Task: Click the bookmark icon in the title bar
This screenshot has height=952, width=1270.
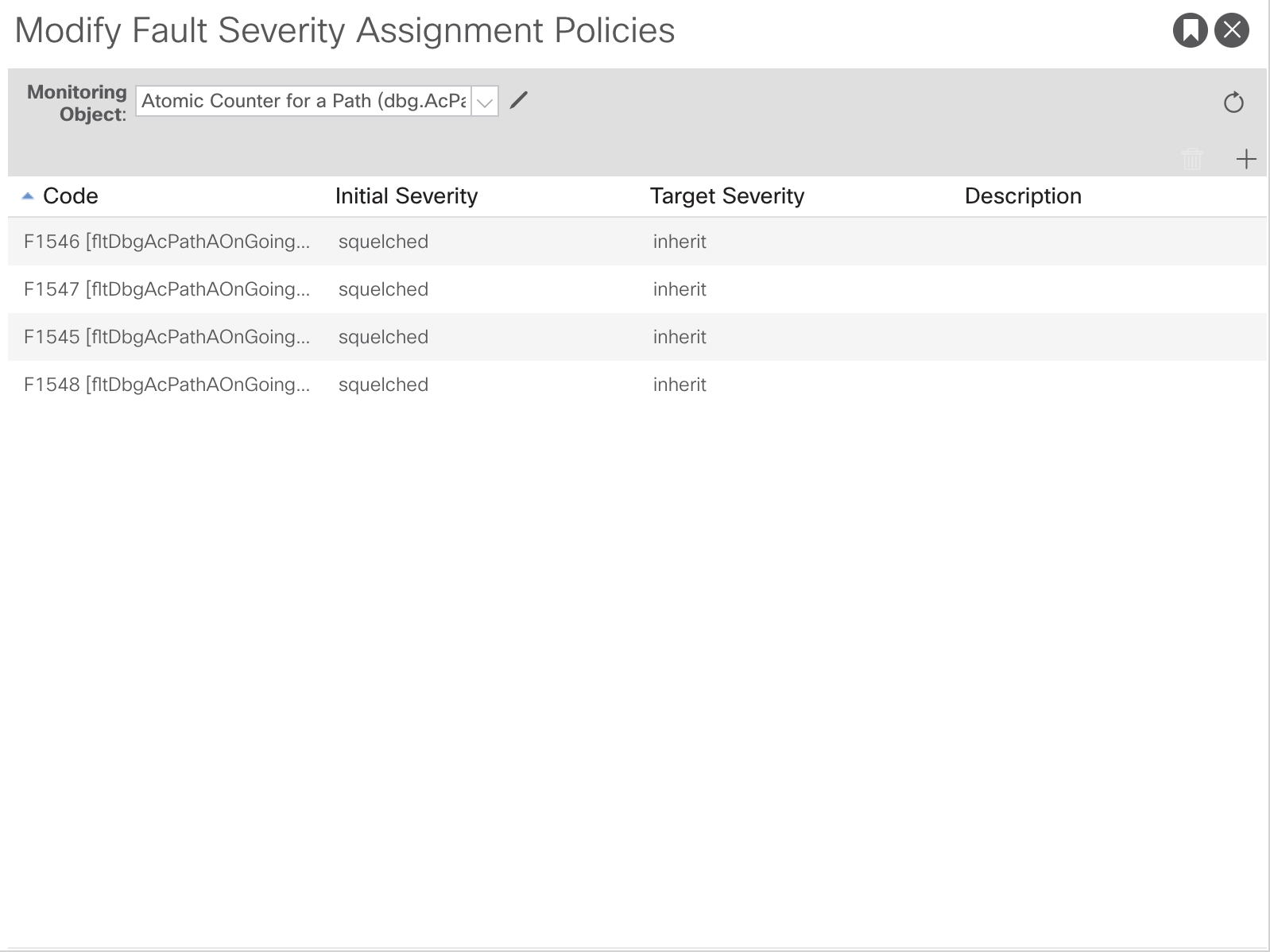Action: [x=1190, y=31]
